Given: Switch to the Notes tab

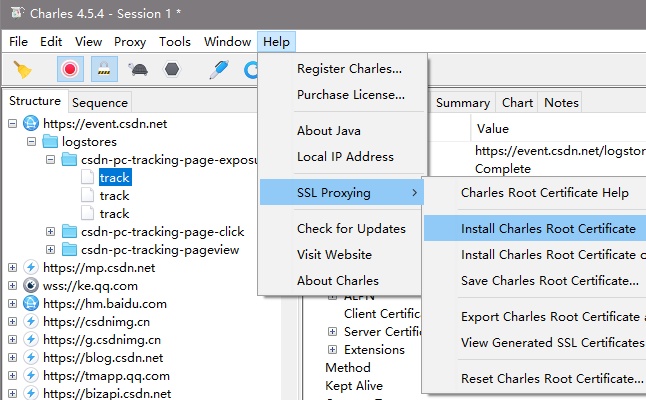Looking at the screenshot, I should click(x=561, y=102).
